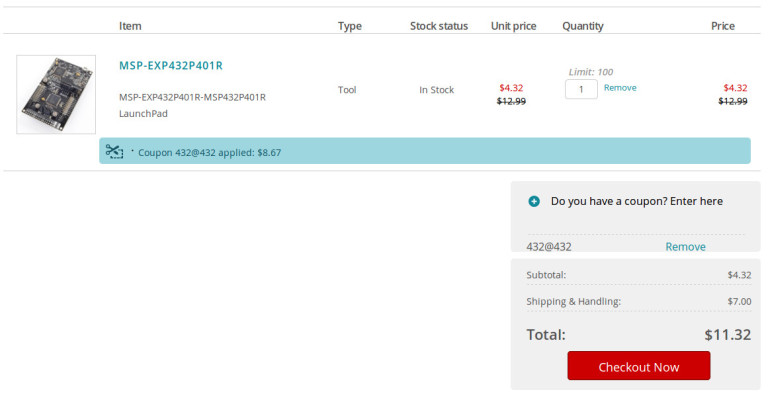Click the 'Quantity' column header
Viewport: 768px width, 398px height.
(x=582, y=26)
